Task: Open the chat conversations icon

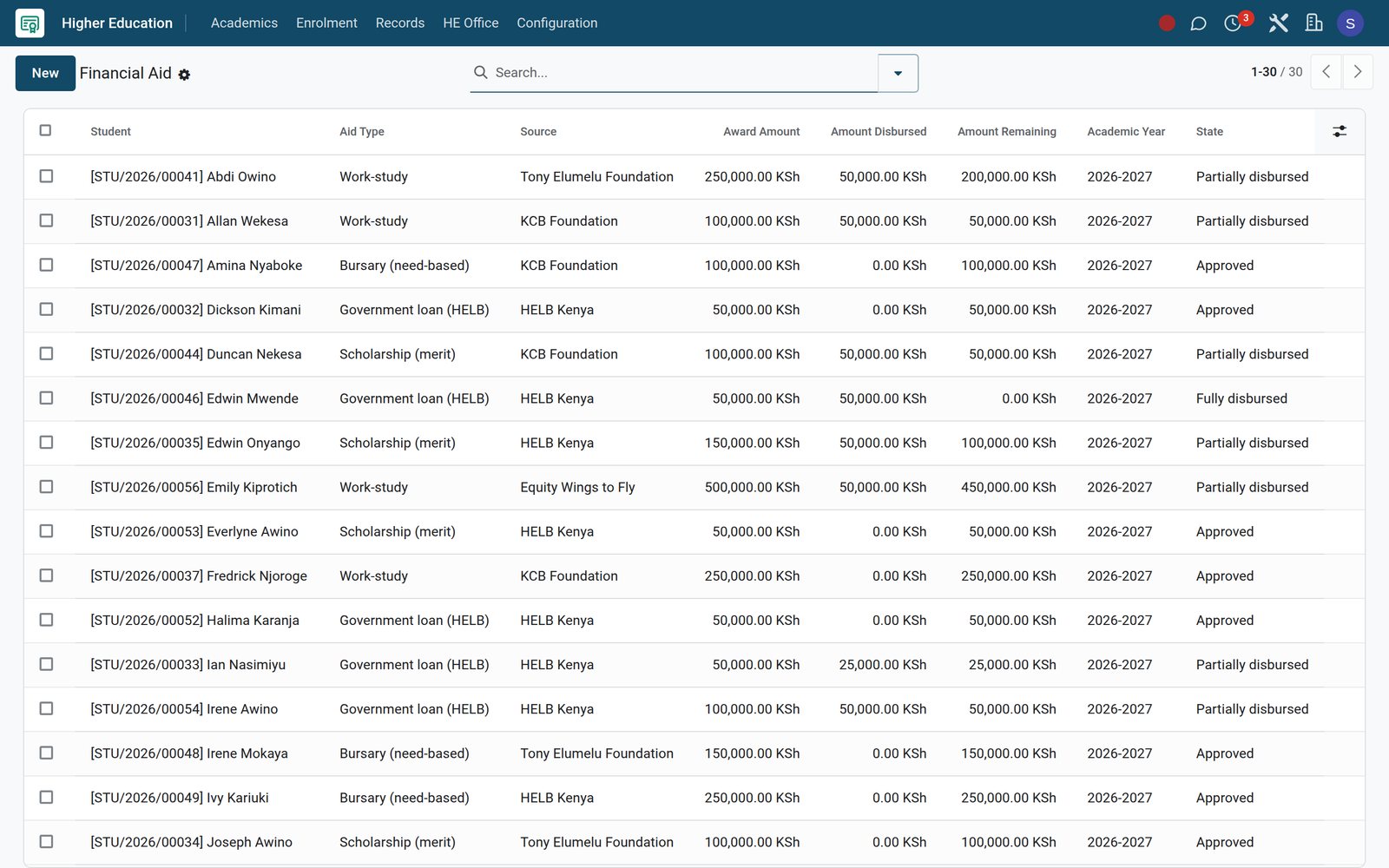Action: (x=1198, y=23)
